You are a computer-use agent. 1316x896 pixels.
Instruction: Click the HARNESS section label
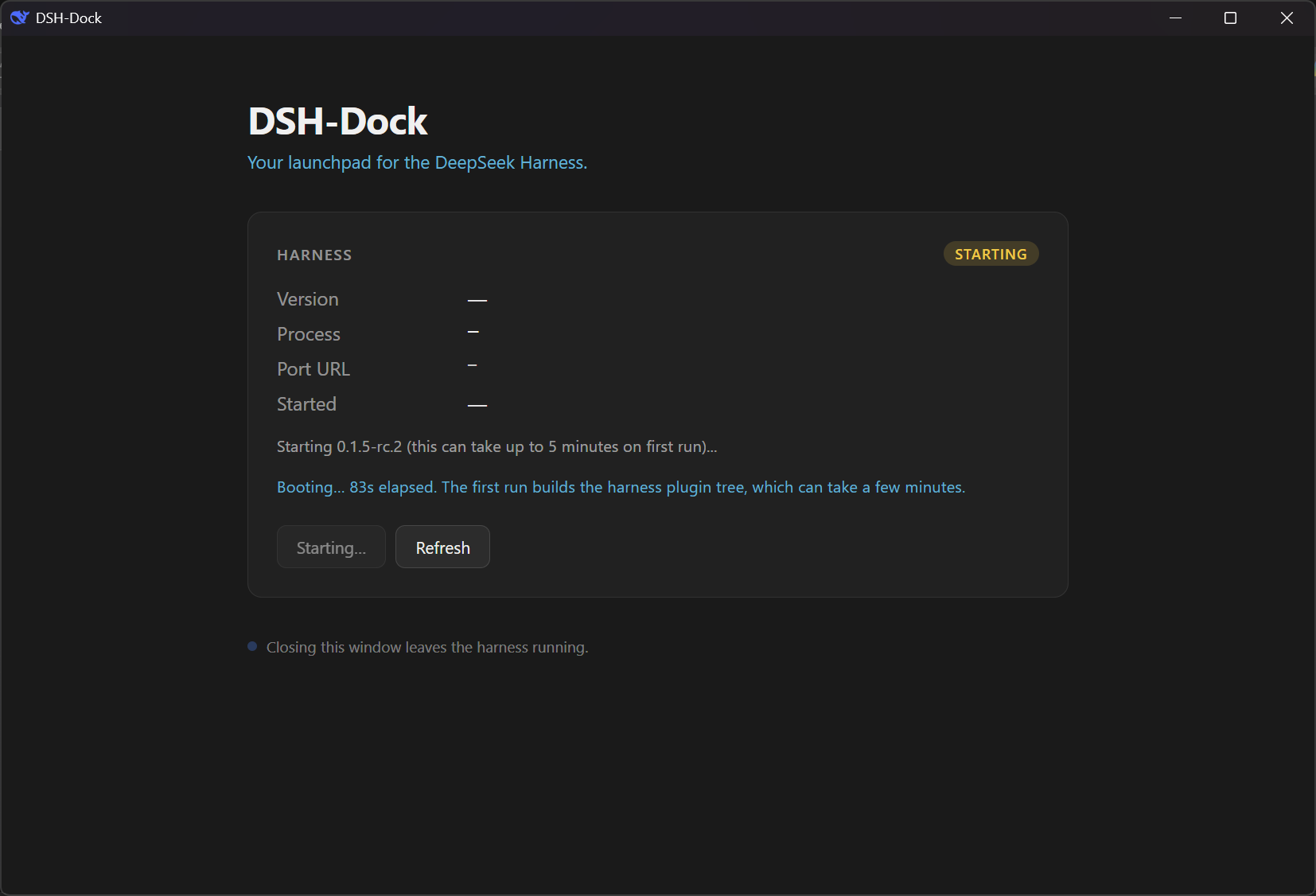coord(314,255)
